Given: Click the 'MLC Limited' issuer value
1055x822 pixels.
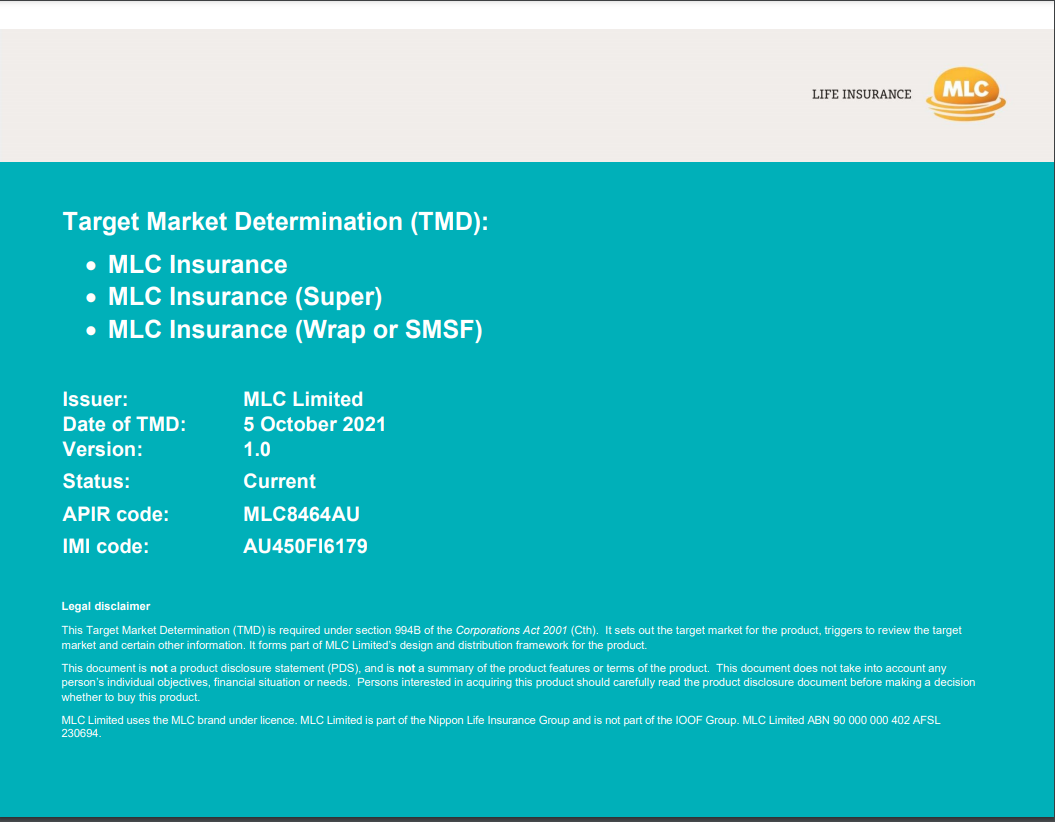Looking at the screenshot, I should click(x=303, y=399).
